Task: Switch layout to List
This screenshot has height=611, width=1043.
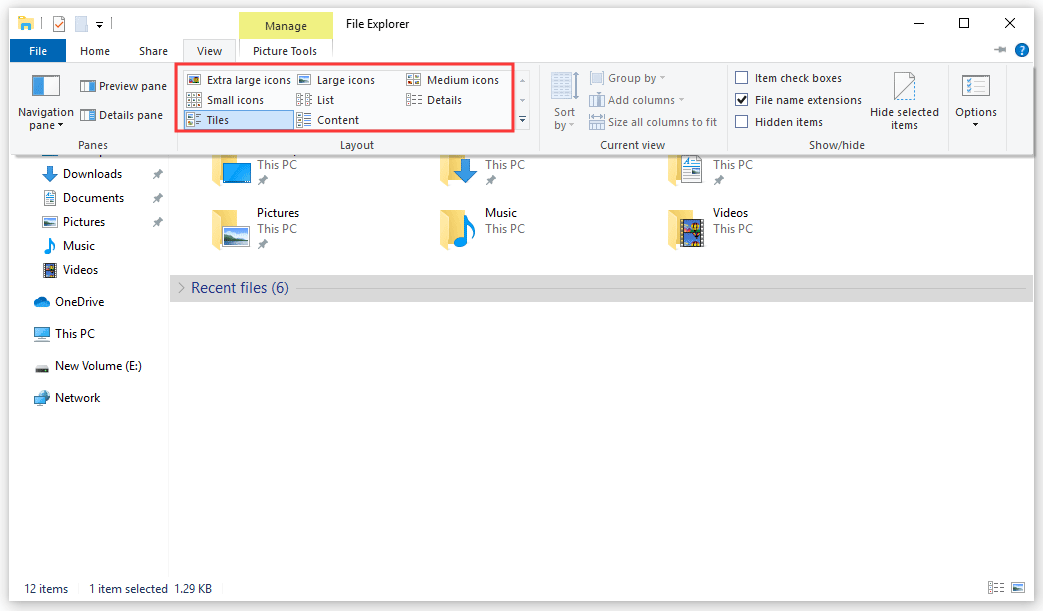Action: pos(315,100)
